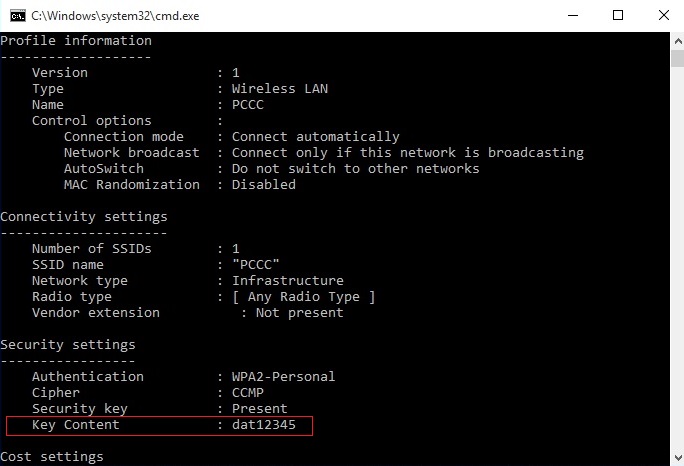Click the 'Vendor extension' label
684x466 pixels.
tap(96, 313)
